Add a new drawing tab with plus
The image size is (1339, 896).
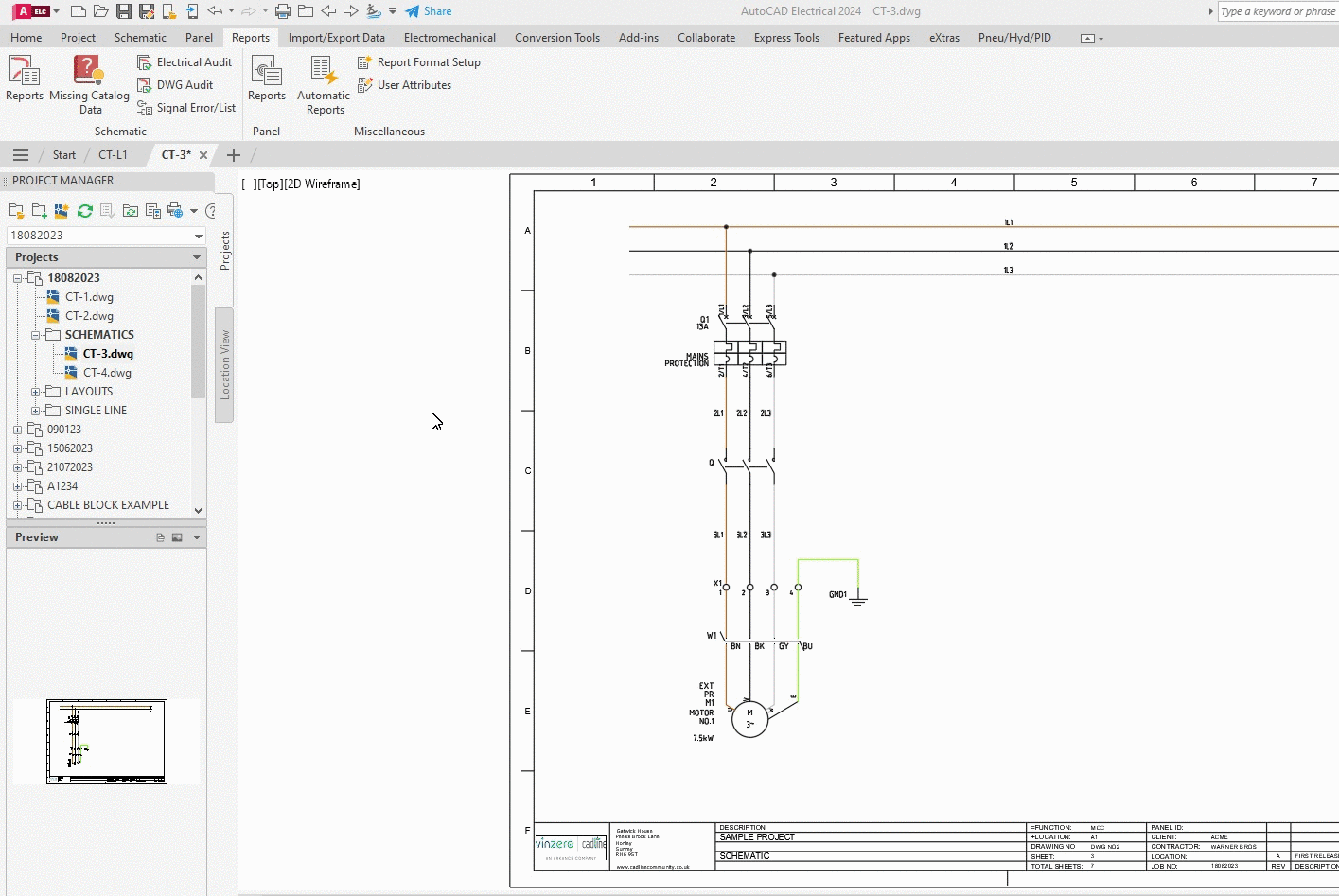pyautogui.click(x=234, y=155)
